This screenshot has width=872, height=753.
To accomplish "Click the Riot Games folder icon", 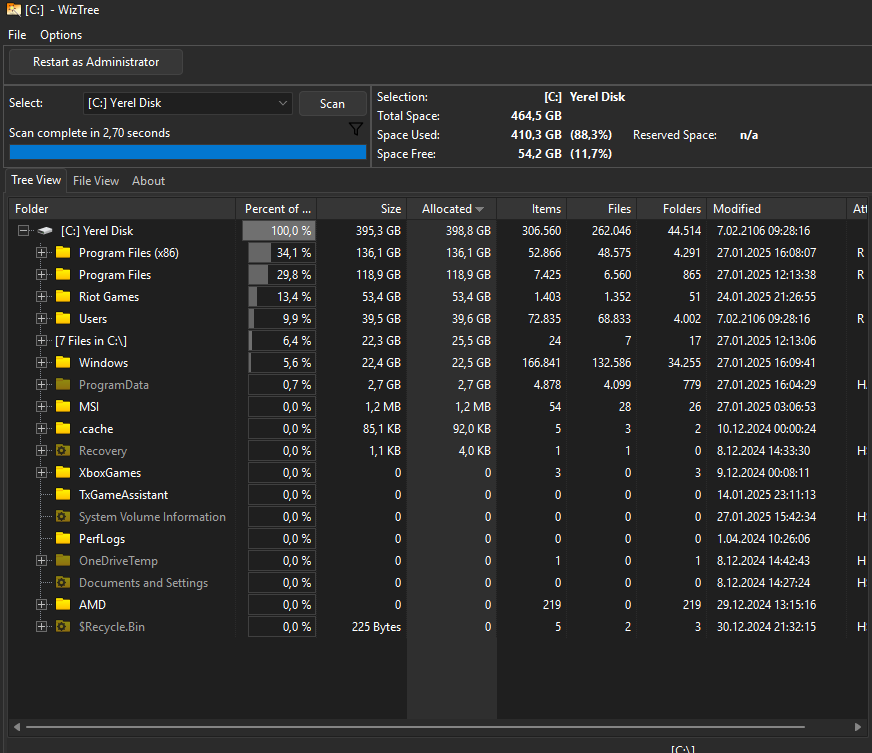I will pos(63,296).
